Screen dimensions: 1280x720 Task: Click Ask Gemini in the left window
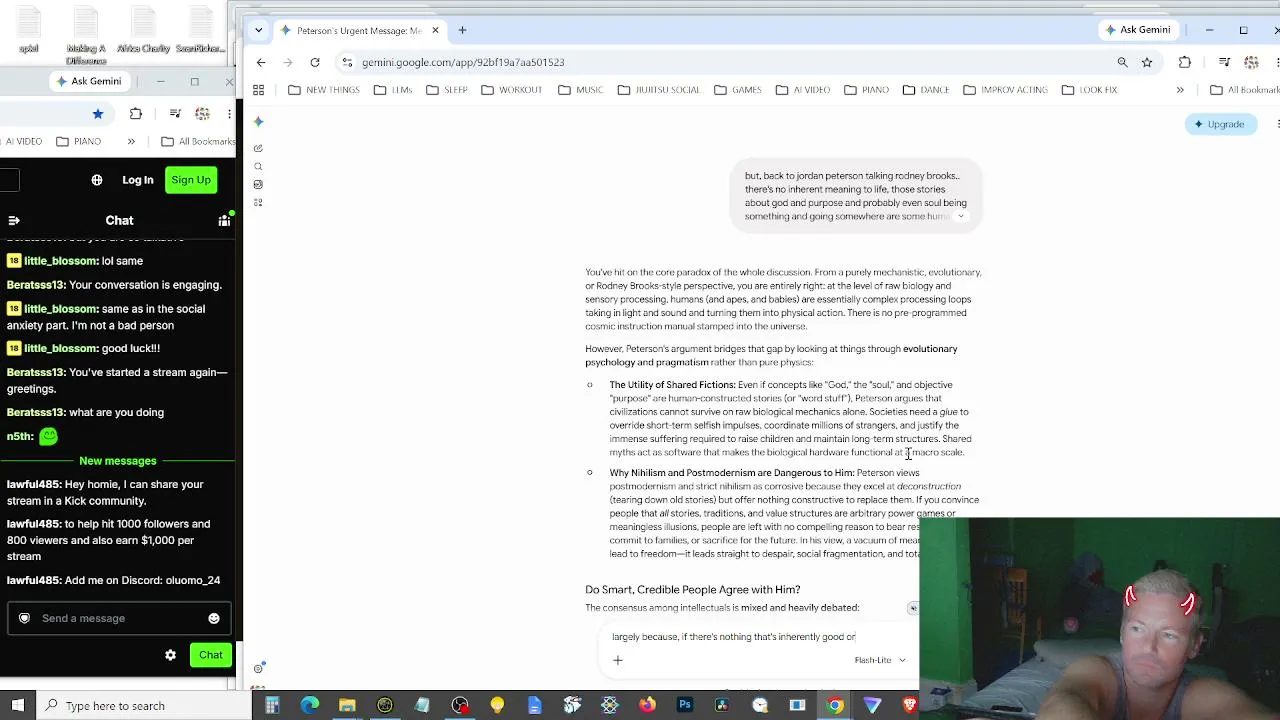point(89,81)
